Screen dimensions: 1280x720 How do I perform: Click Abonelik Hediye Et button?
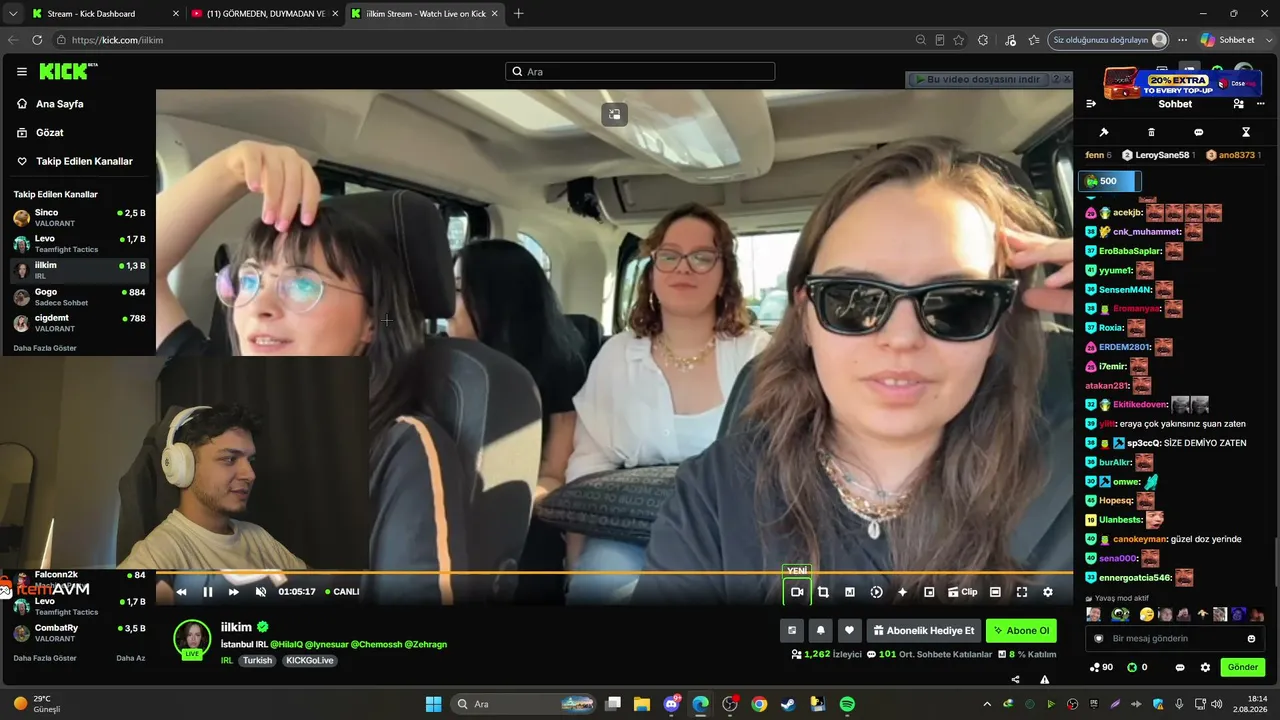pyautogui.click(x=923, y=631)
